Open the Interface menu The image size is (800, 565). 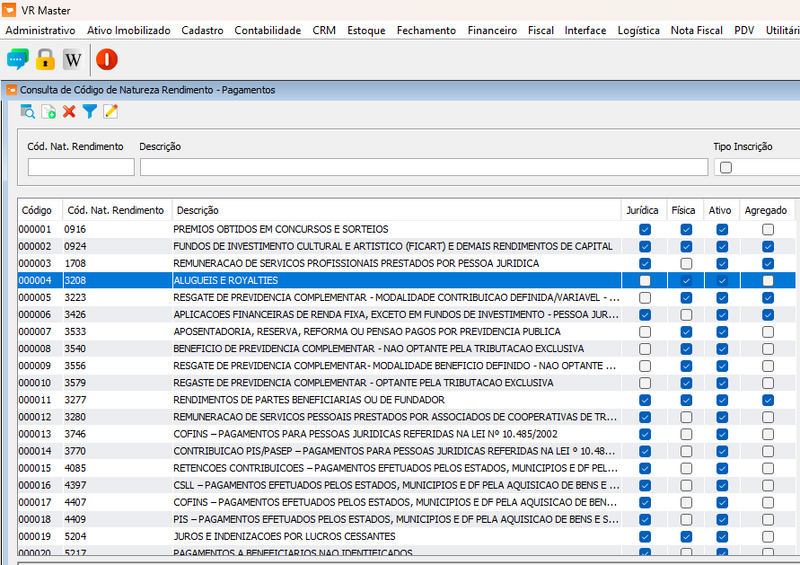[585, 30]
